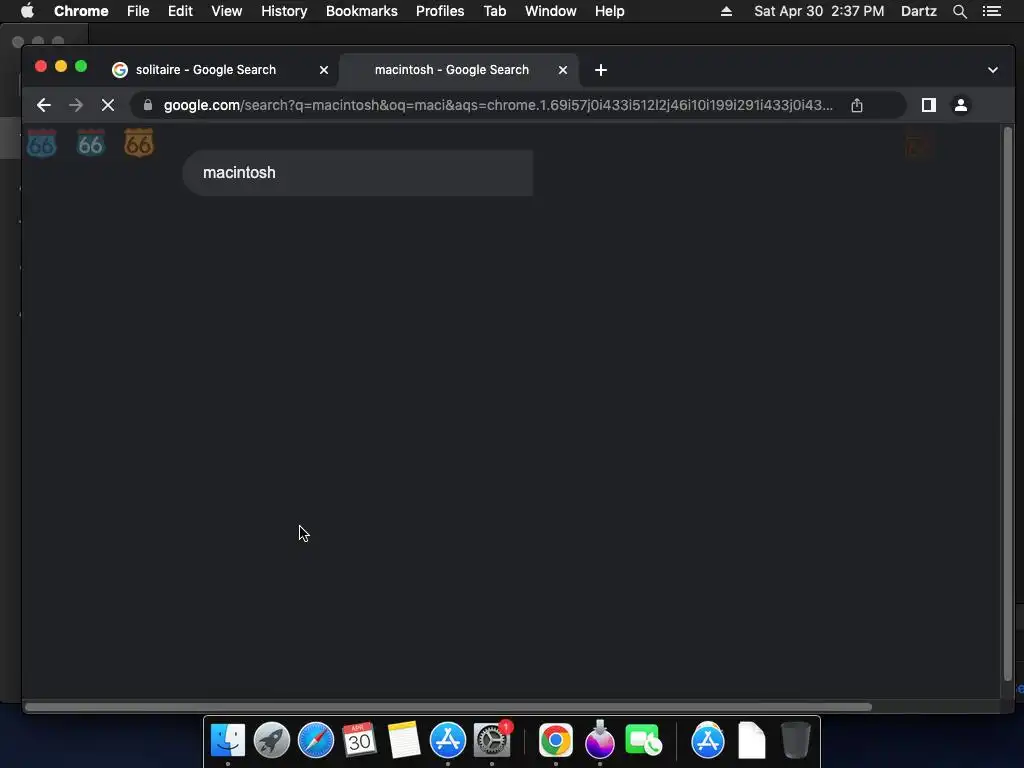Open the Profiles menu

coord(440,11)
